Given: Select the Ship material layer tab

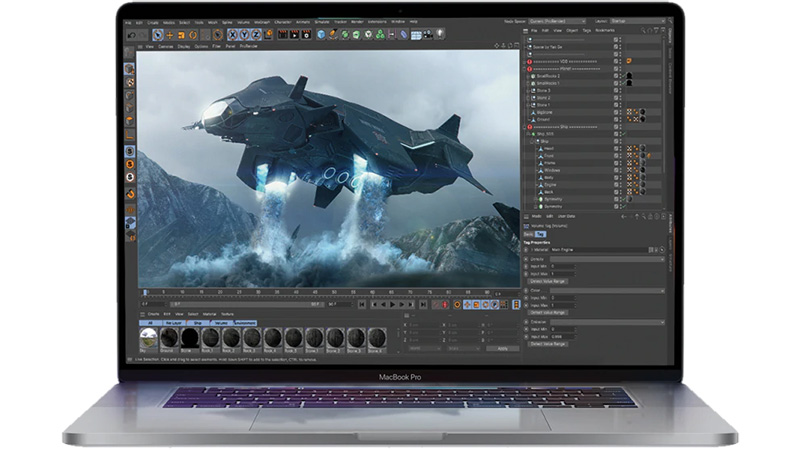Looking at the screenshot, I should [197, 323].
